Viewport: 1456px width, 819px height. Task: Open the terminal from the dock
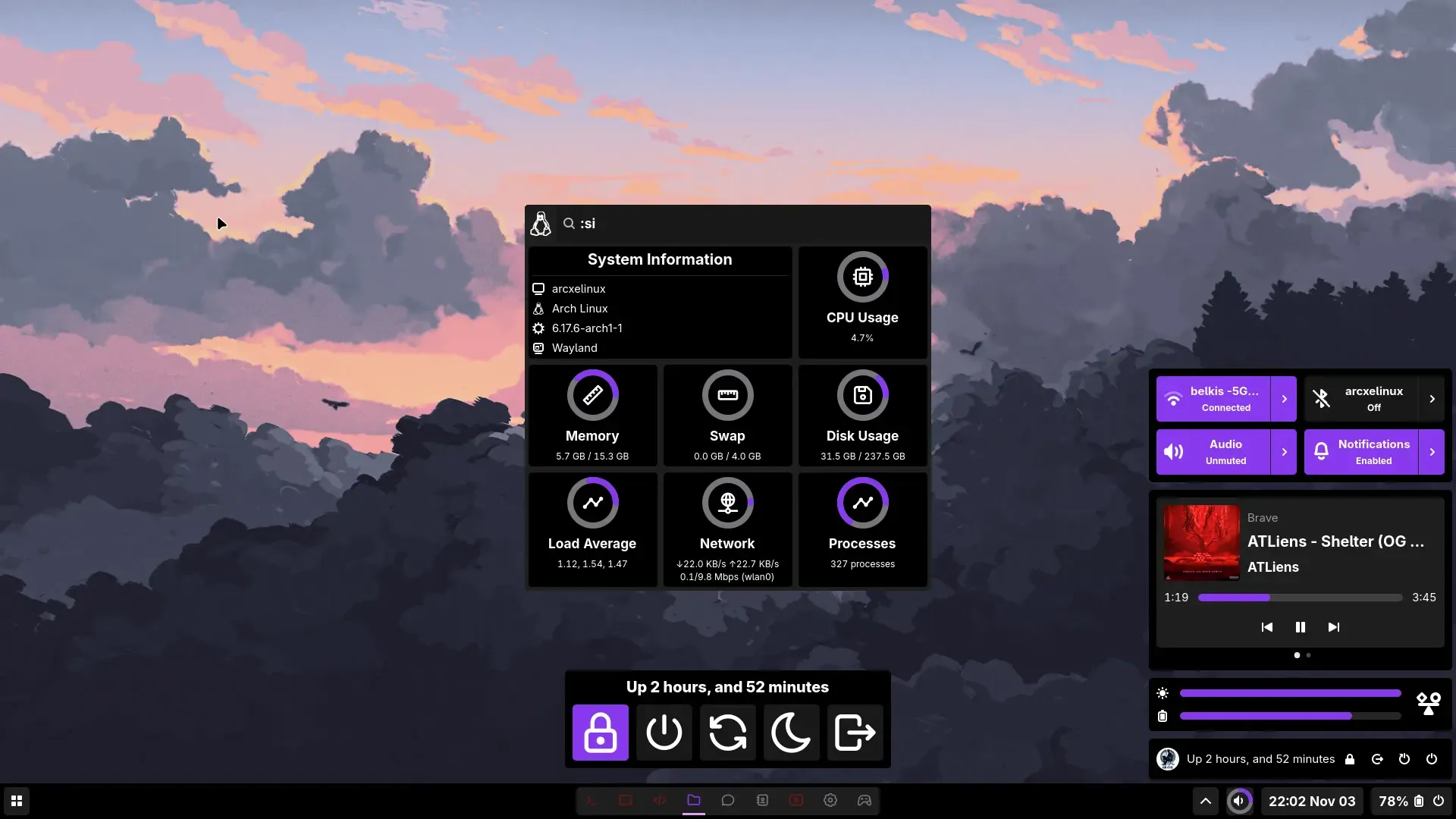pyautogui.click(x=591, y=801)
